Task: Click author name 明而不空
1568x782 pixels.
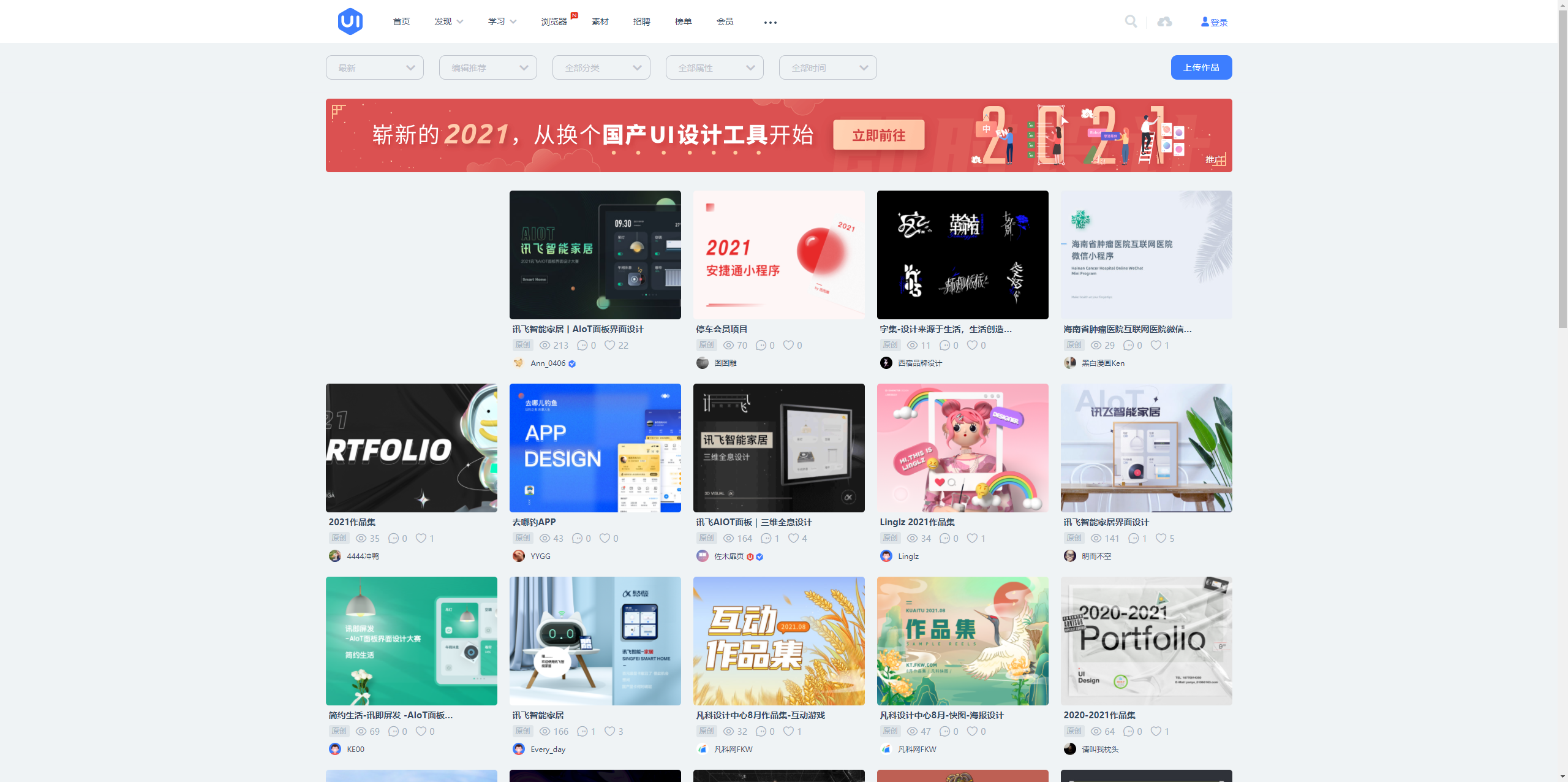Action: (1096, 556)
